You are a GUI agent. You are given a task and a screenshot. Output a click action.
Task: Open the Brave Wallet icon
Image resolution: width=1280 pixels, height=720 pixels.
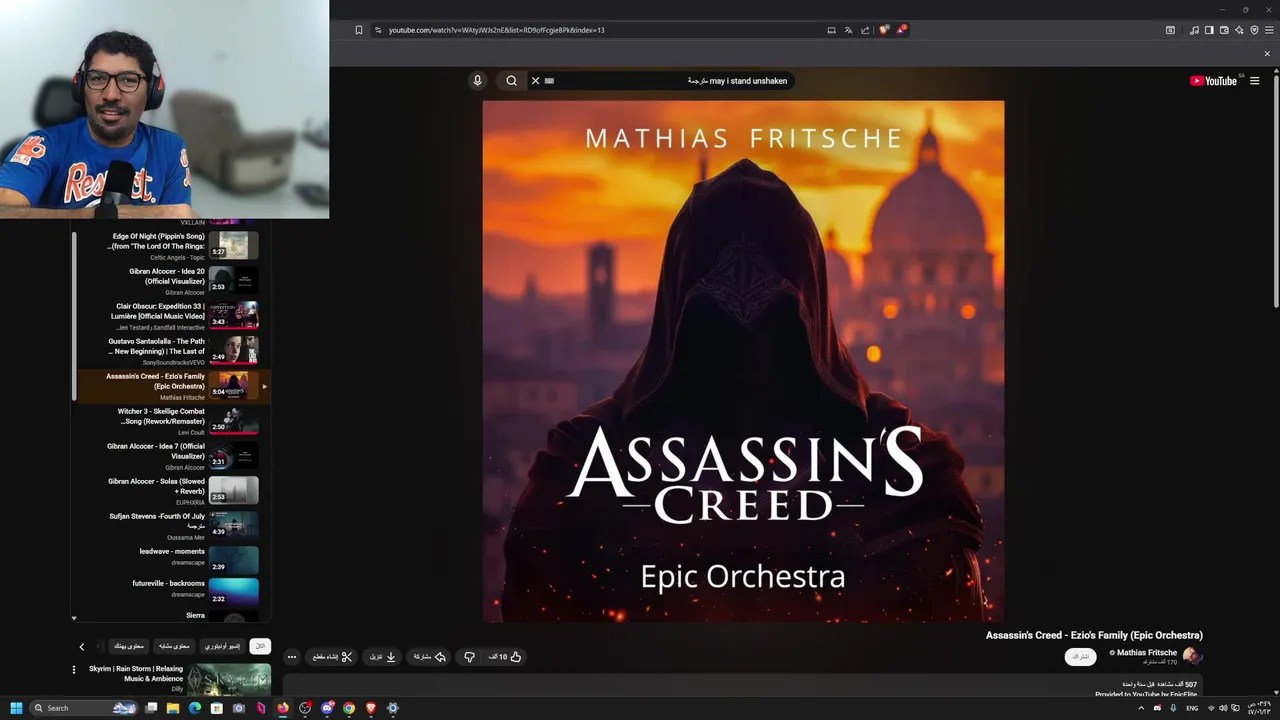click(1224, 30)
